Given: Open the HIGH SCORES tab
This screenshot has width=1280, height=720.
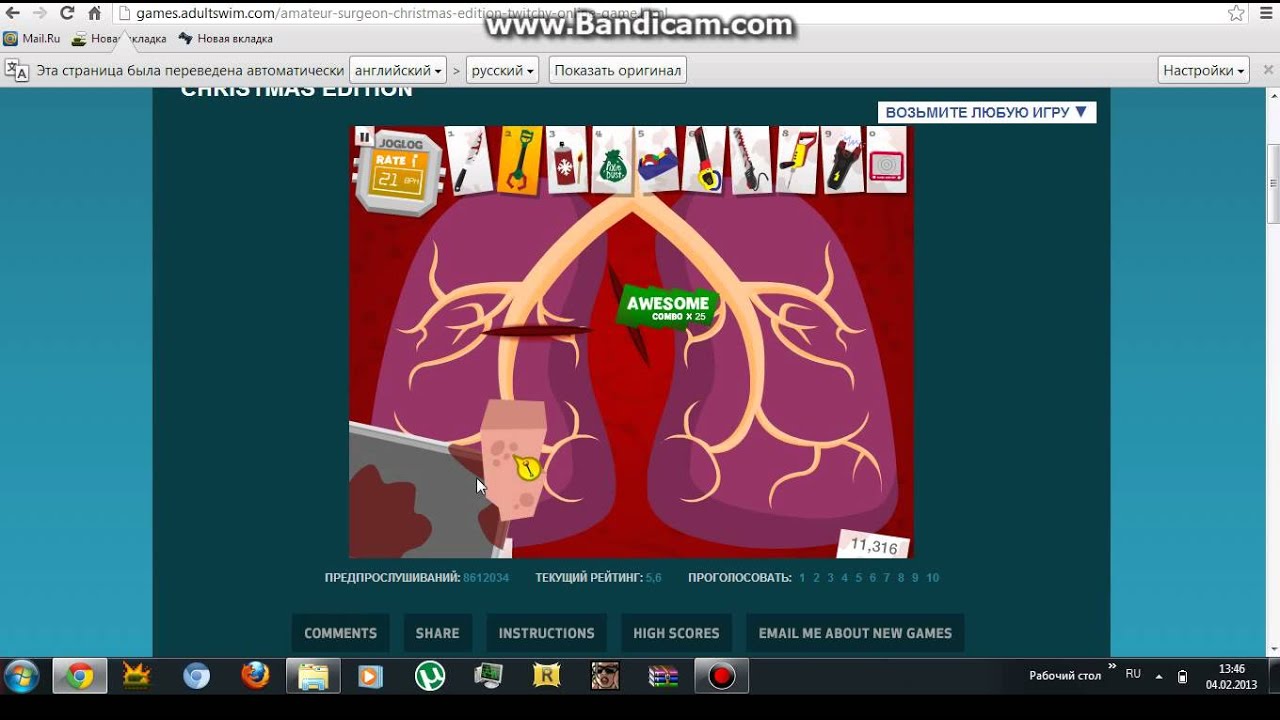Looking at the screenshot, I should [676, 633].
